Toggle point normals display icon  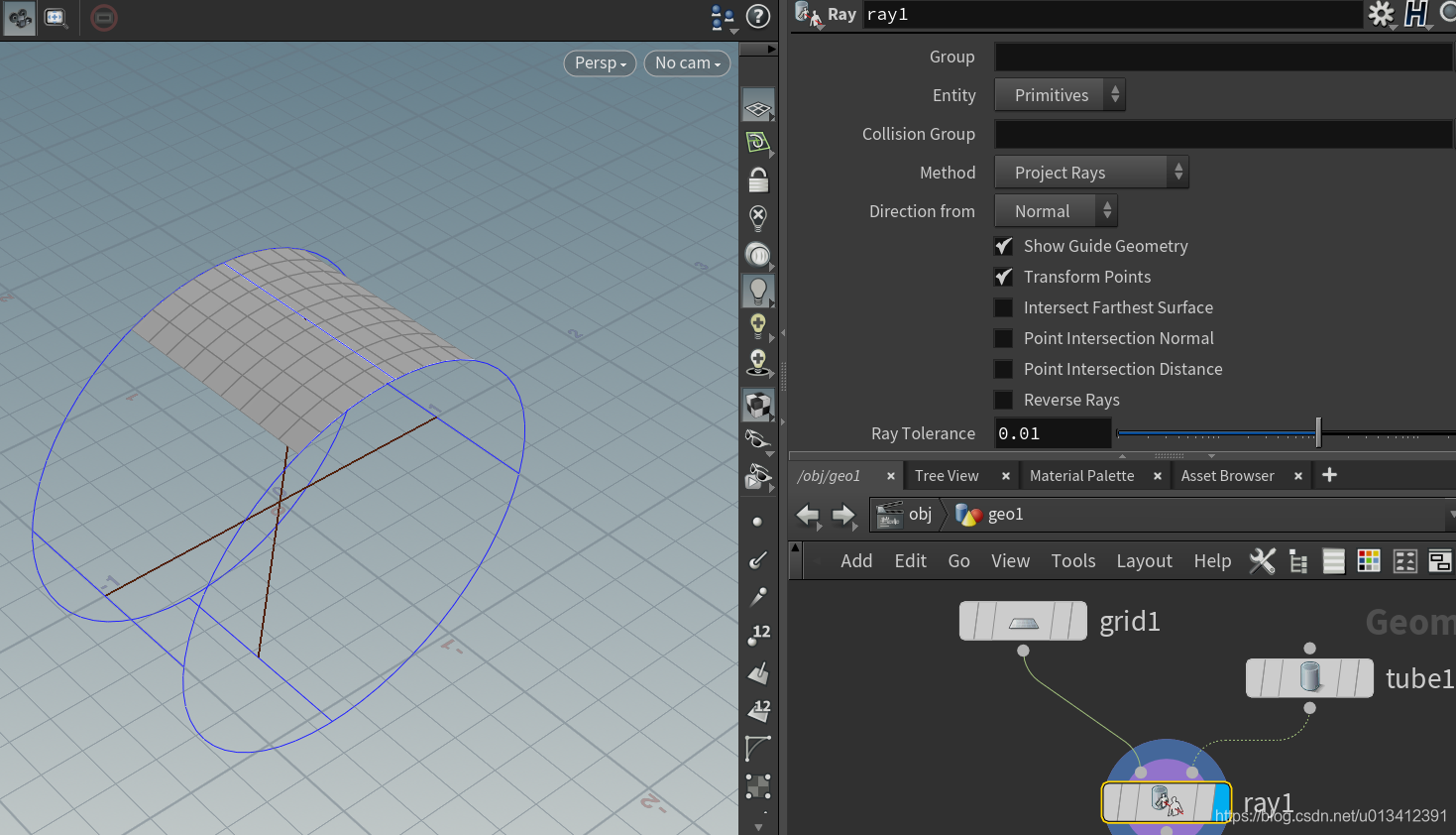click(758, 560)
